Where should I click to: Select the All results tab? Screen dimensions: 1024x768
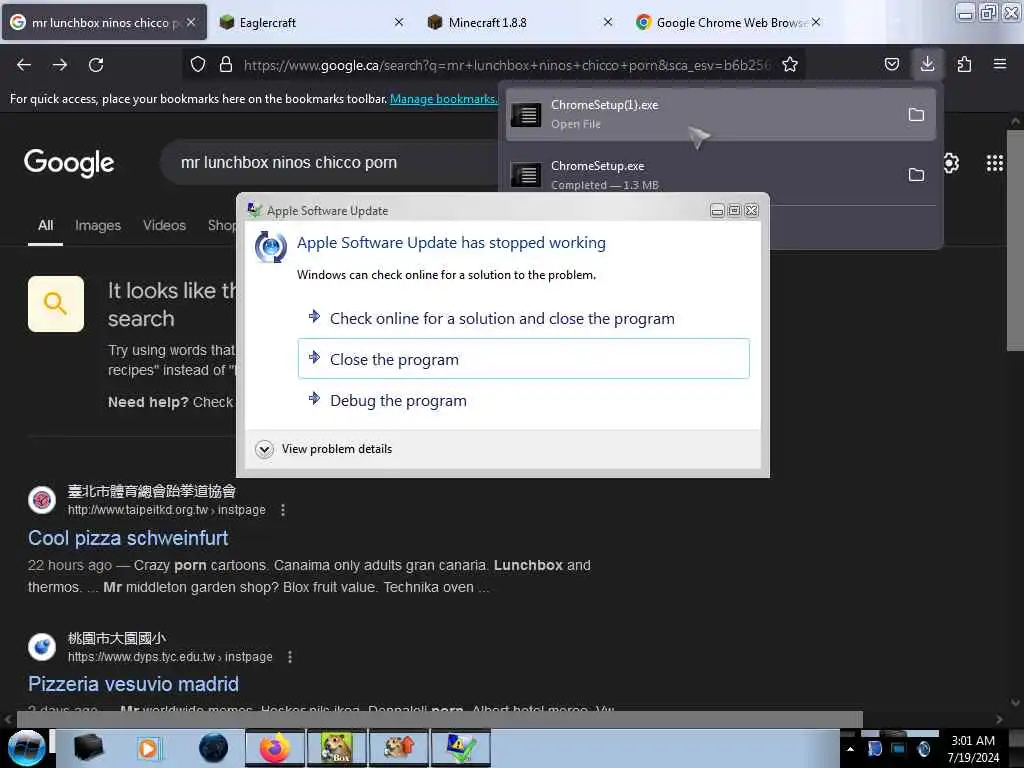[x=46, y=225]
